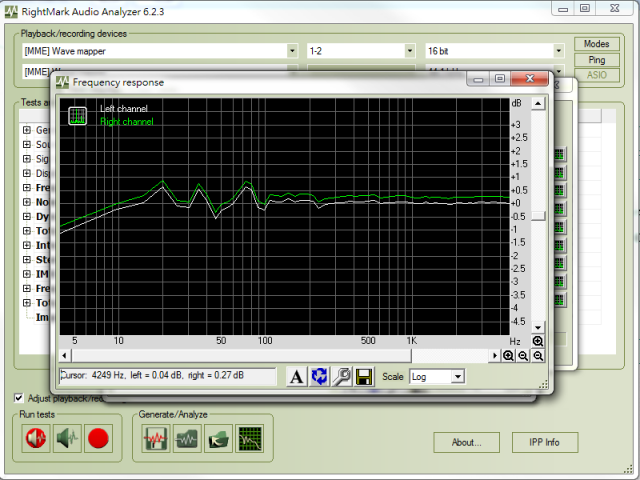Viewport: 640px width, 480px height.
Task: Expand the No... tree node
Action: (x=27, y=202)
